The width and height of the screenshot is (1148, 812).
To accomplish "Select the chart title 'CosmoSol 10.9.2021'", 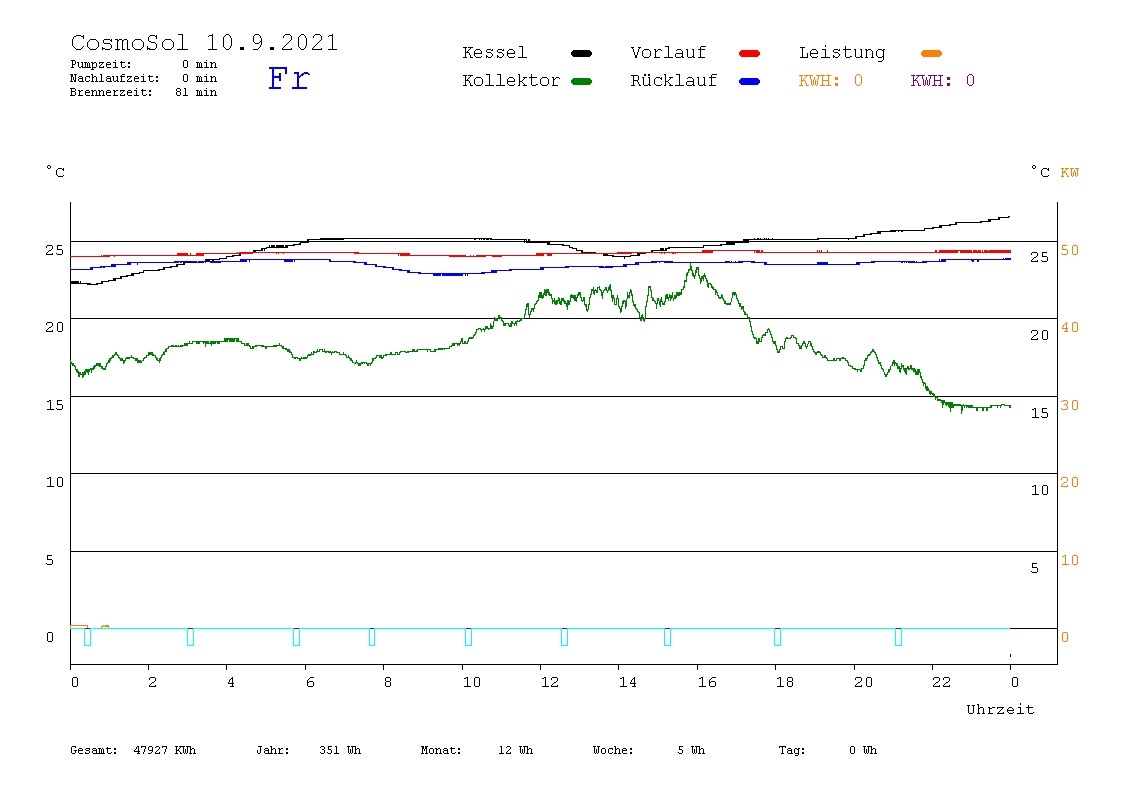I will (204, 42).
